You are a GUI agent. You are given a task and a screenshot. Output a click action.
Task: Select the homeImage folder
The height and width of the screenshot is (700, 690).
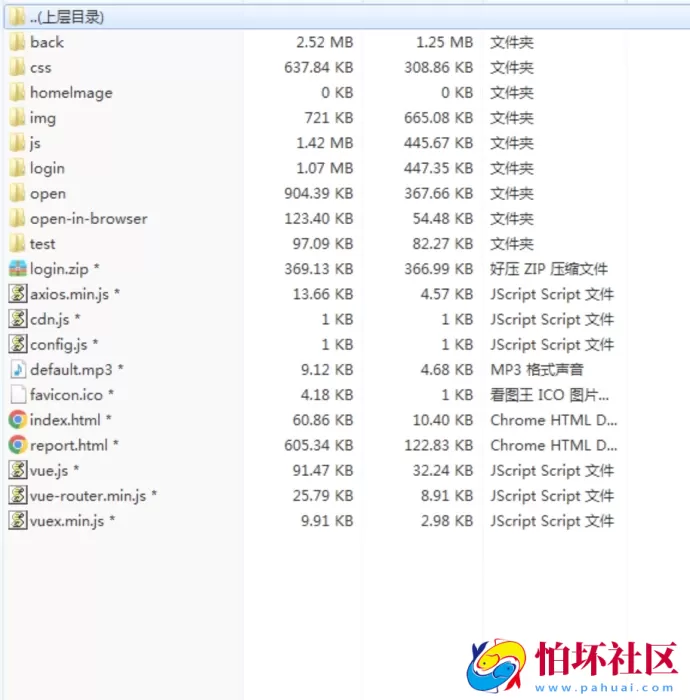[70, 93]
